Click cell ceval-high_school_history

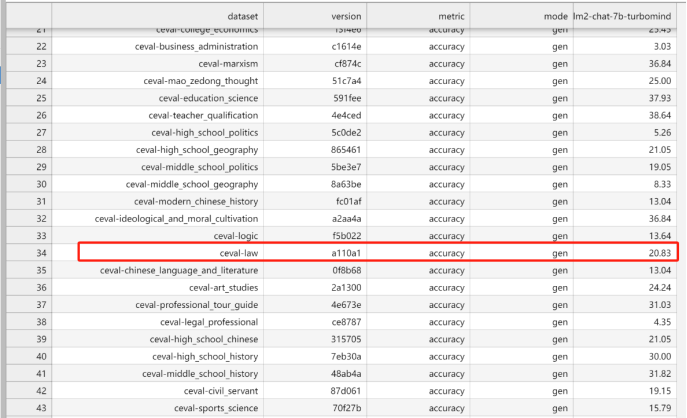point(157,356)
